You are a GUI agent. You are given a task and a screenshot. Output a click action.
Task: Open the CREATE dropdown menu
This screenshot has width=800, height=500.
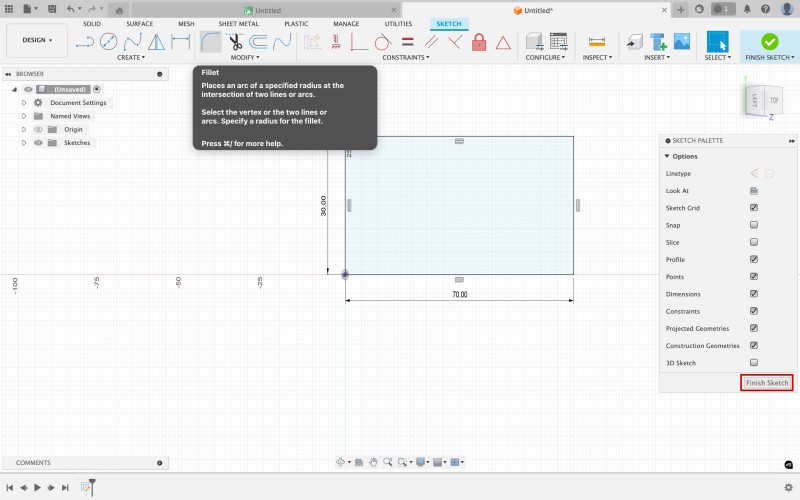(131, 58)
